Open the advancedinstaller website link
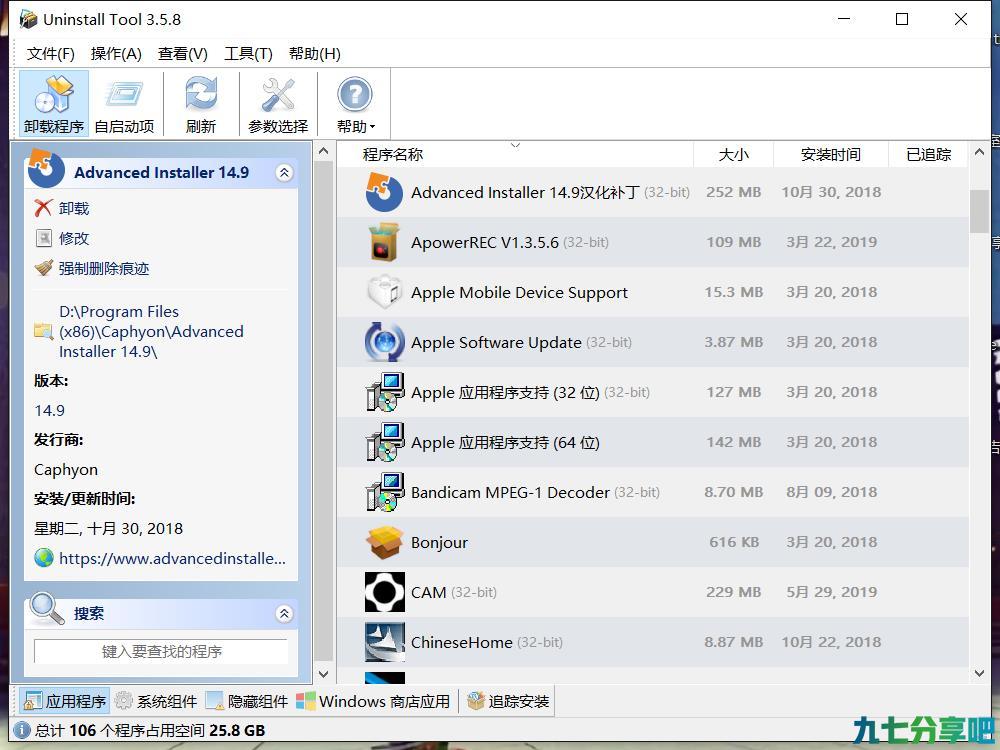The height and width of the screenshot is (750, 1000). click(x=172, y=559)
